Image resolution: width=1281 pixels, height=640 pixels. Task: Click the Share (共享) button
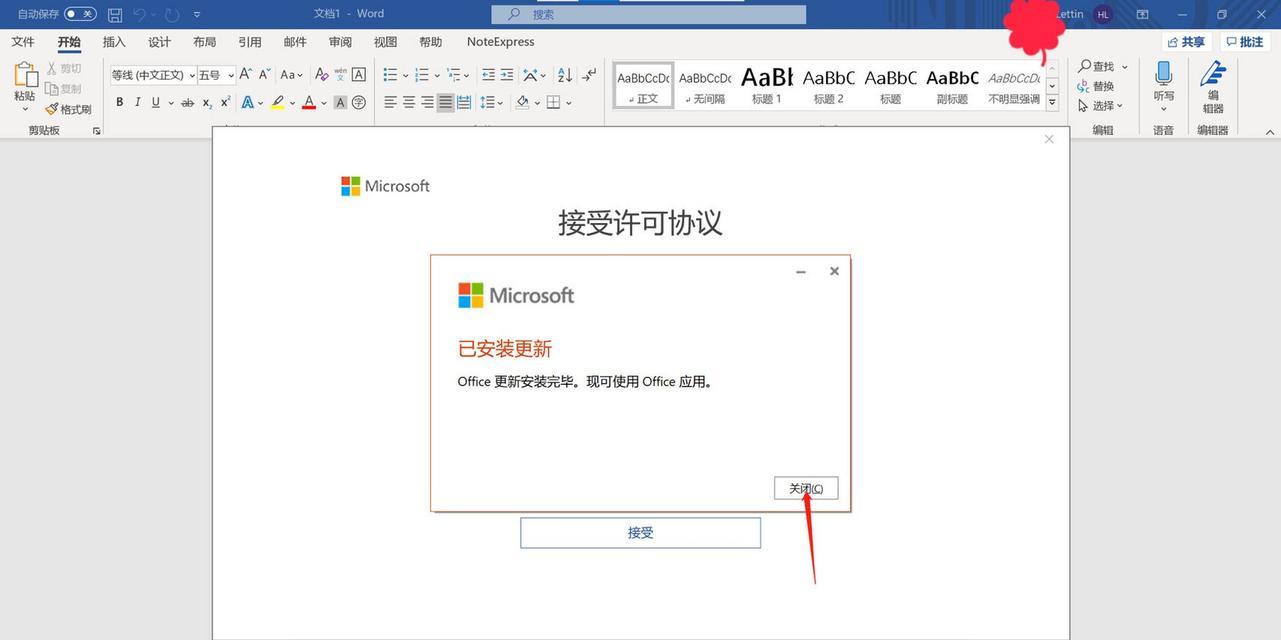[1186, 42]
